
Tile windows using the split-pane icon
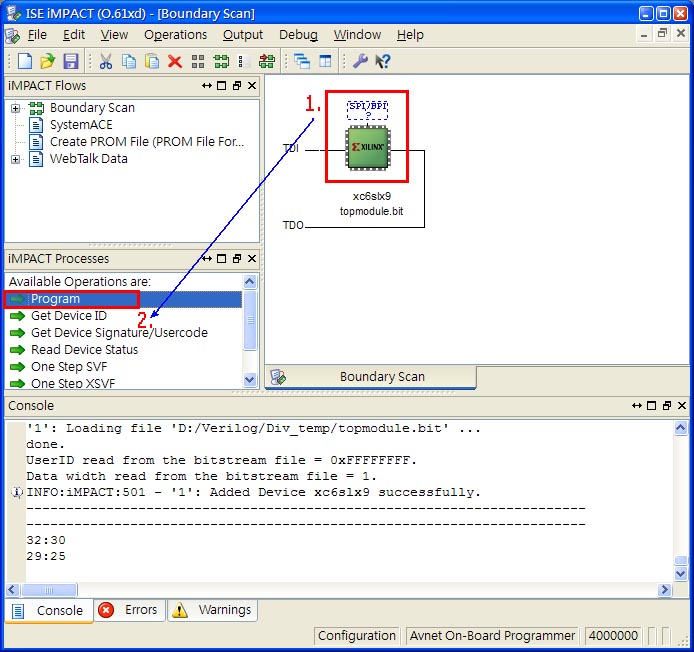325,61
